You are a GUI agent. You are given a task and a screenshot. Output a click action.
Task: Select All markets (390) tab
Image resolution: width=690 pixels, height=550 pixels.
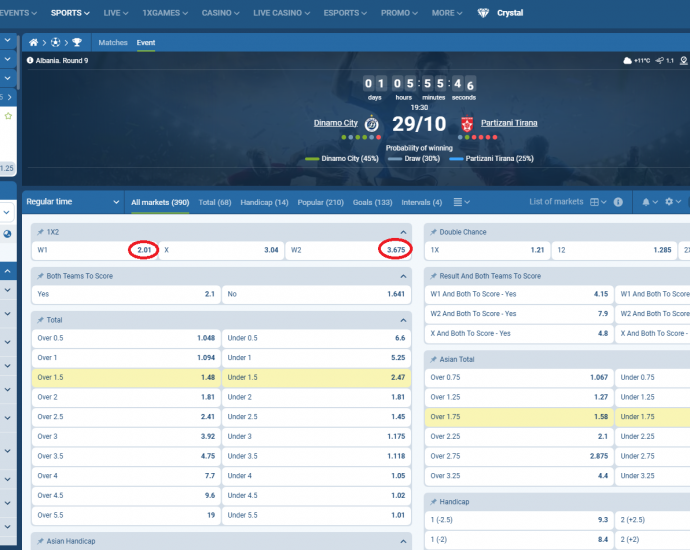click(160, 202)
